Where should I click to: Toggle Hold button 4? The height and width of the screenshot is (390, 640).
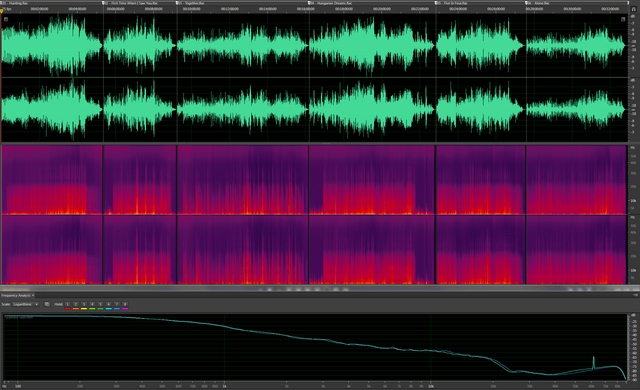point(92,304)
